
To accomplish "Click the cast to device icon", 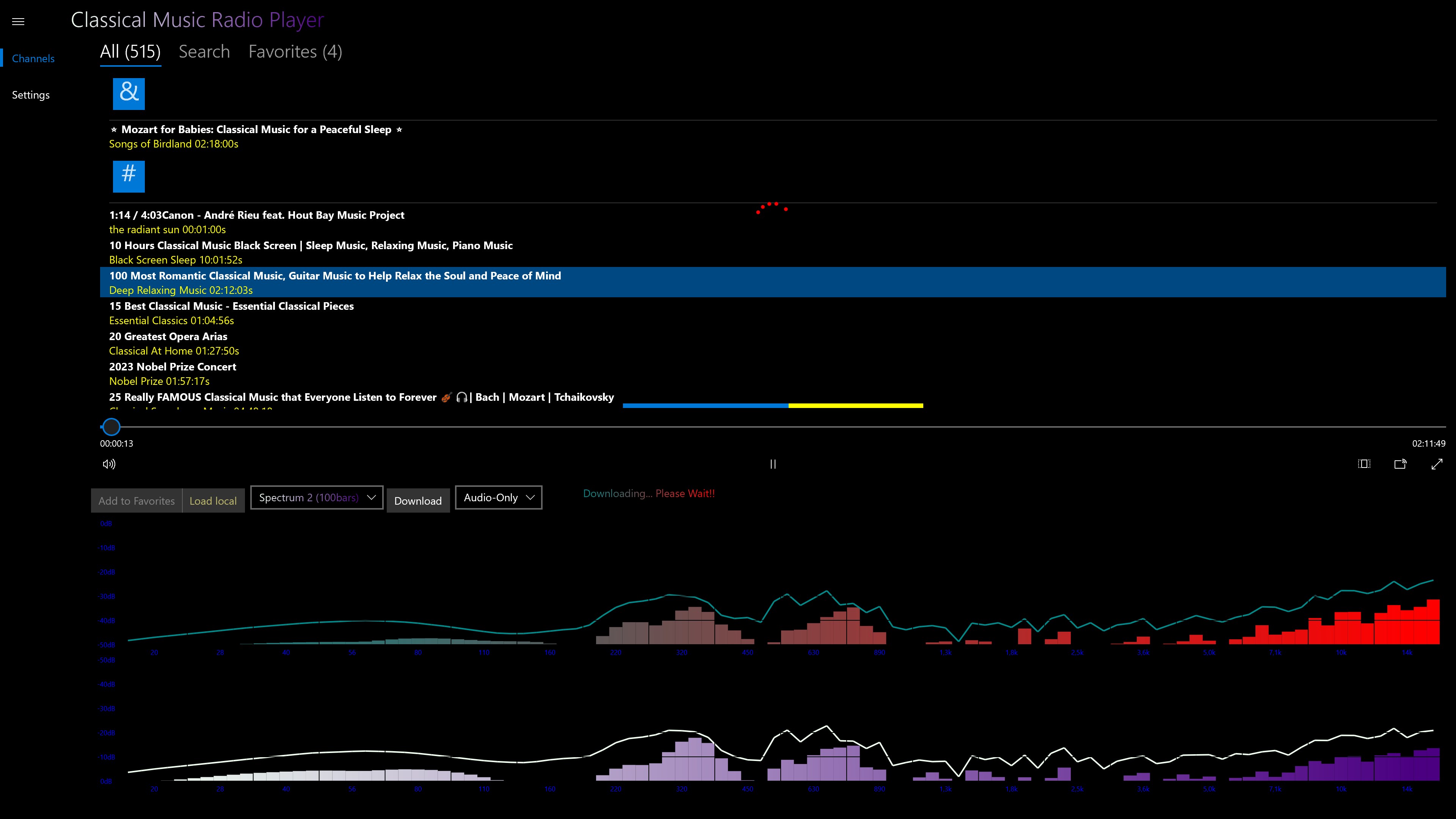I will click(x=1400, y=464).
